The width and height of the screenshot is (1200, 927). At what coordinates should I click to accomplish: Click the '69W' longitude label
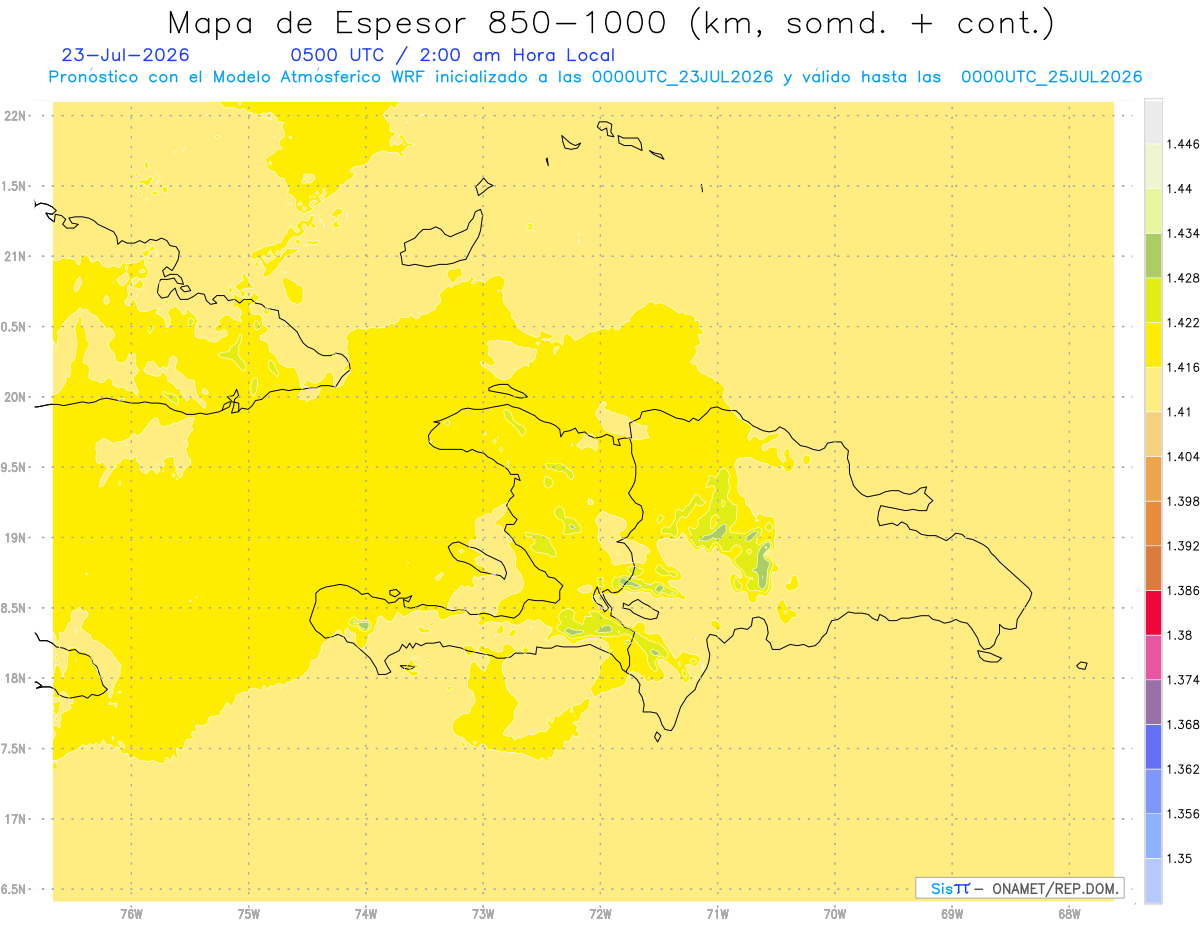951,913
